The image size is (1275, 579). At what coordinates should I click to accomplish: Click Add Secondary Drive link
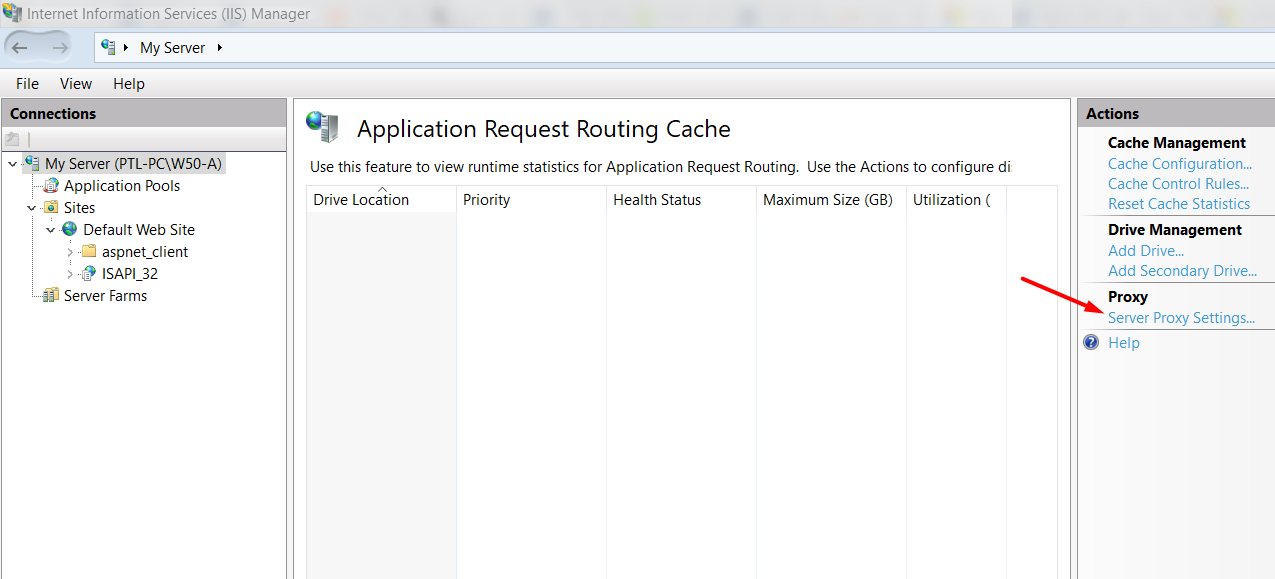(x=1183, y=270)
